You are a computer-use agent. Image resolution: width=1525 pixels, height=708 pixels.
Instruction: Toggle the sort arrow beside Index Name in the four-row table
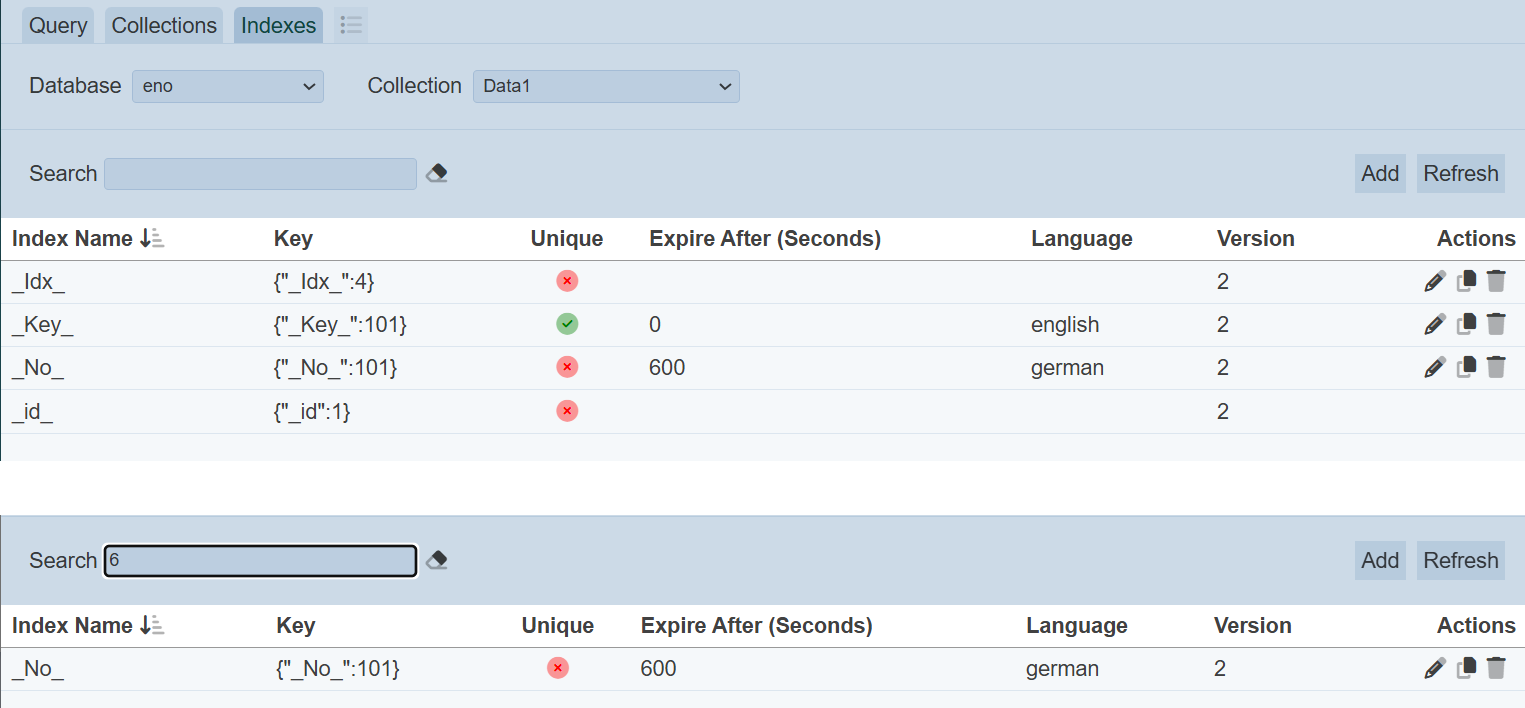(x=153, y=239)
